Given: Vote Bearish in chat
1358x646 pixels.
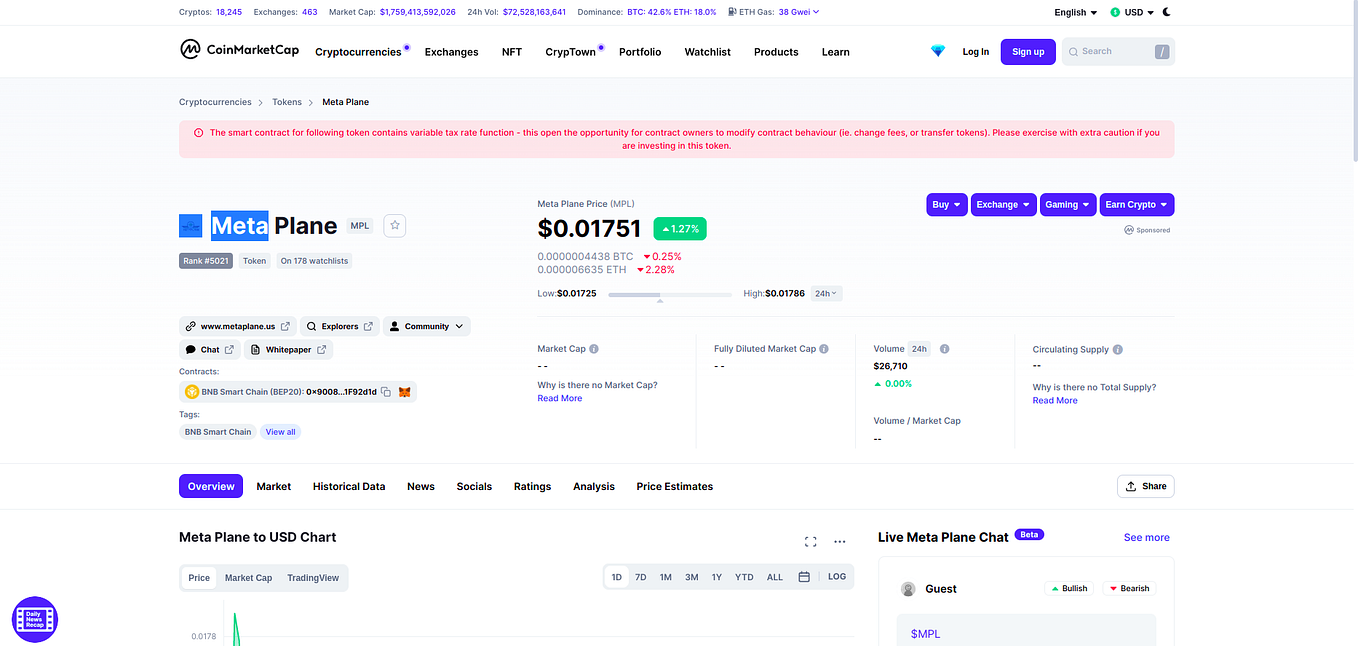Looking at the screenshot, I should (x=1129, y=588).
